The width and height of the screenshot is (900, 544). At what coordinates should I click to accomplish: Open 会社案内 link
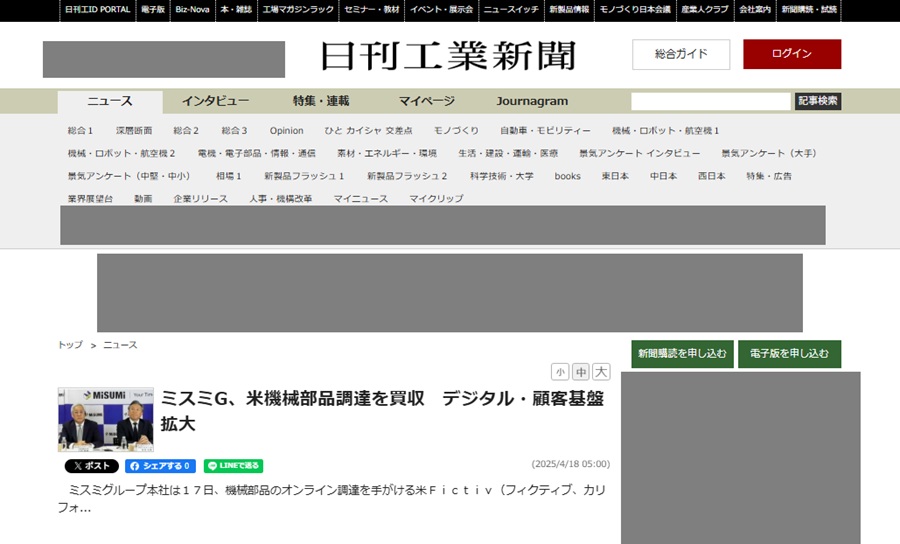coord(755,10)
